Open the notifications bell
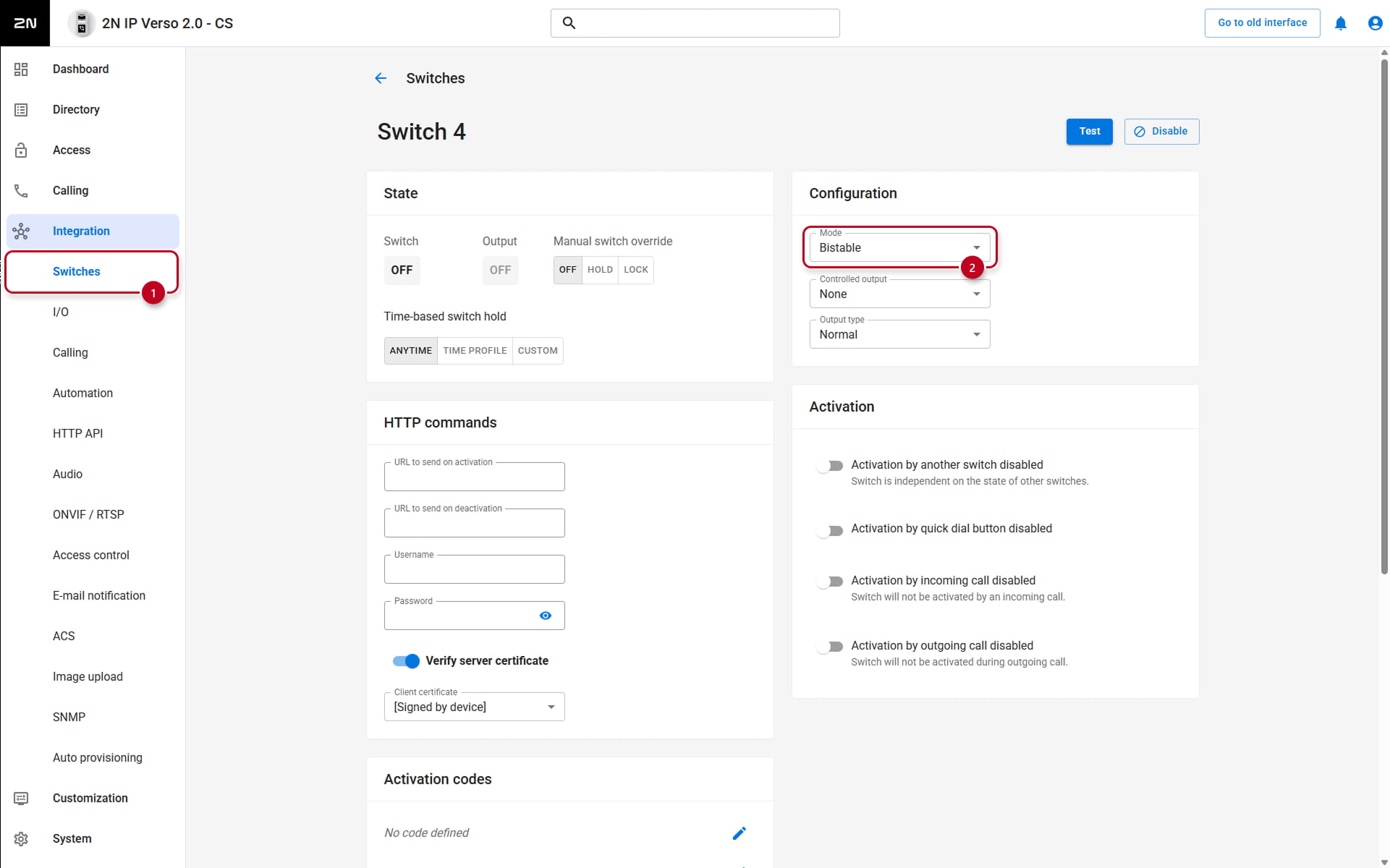This screenshot has width=1390, height=868. click(x=1340, y=23)
